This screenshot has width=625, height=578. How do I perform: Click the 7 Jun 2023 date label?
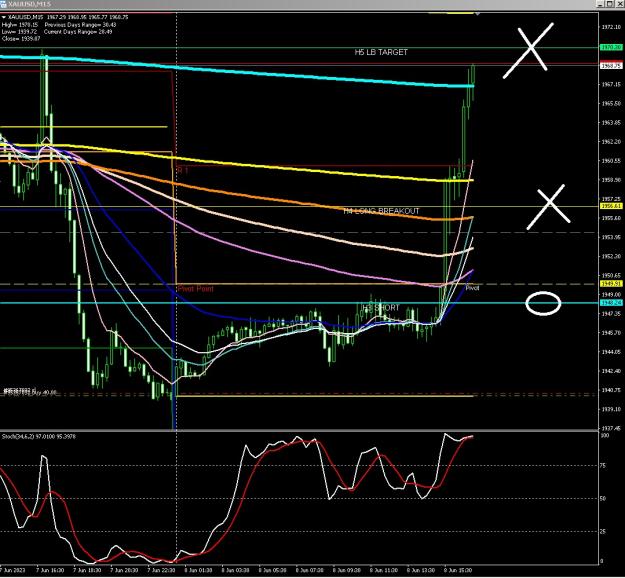click(x=12, y=570)
